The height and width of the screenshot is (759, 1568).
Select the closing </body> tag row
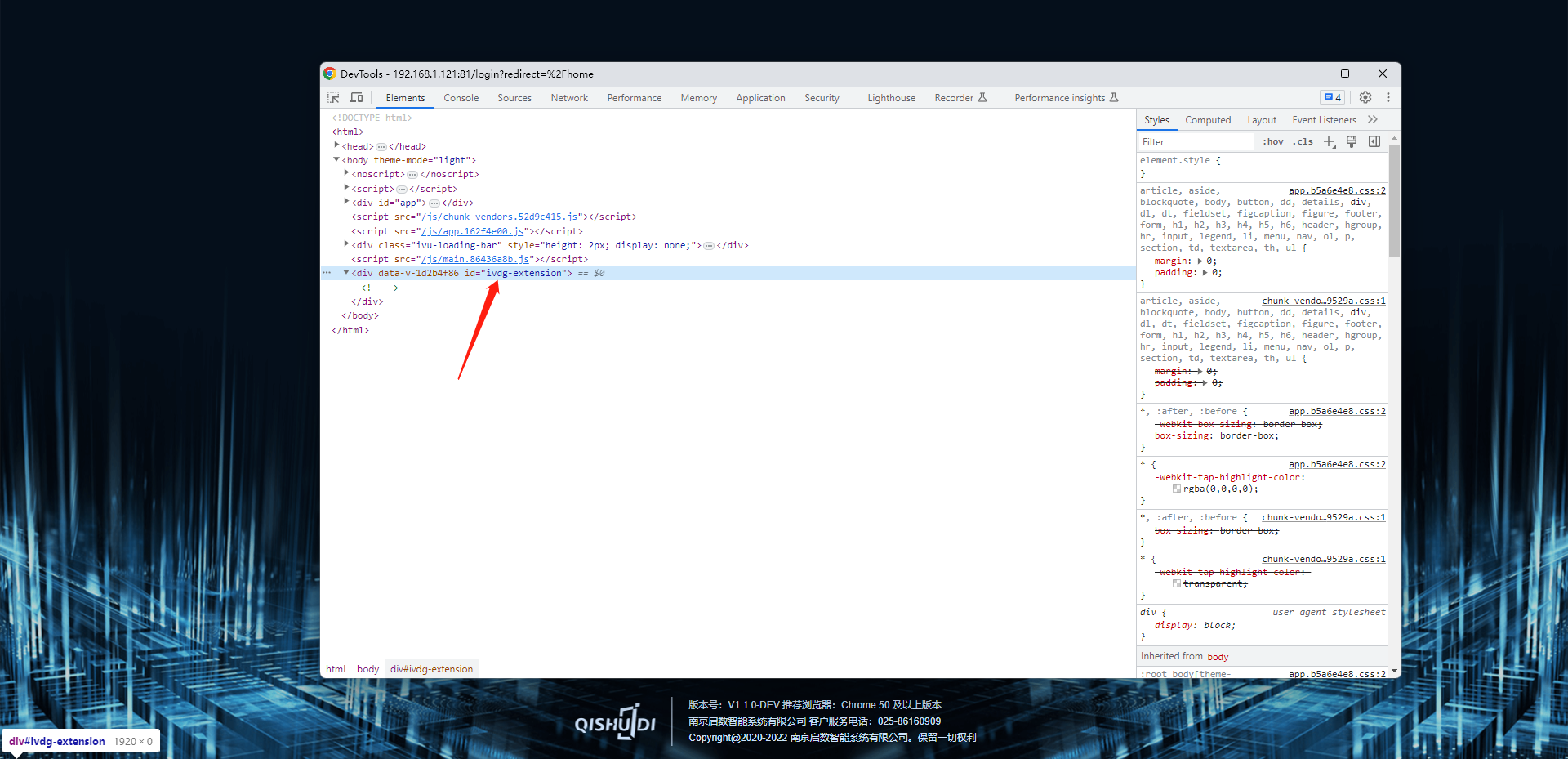360,316
